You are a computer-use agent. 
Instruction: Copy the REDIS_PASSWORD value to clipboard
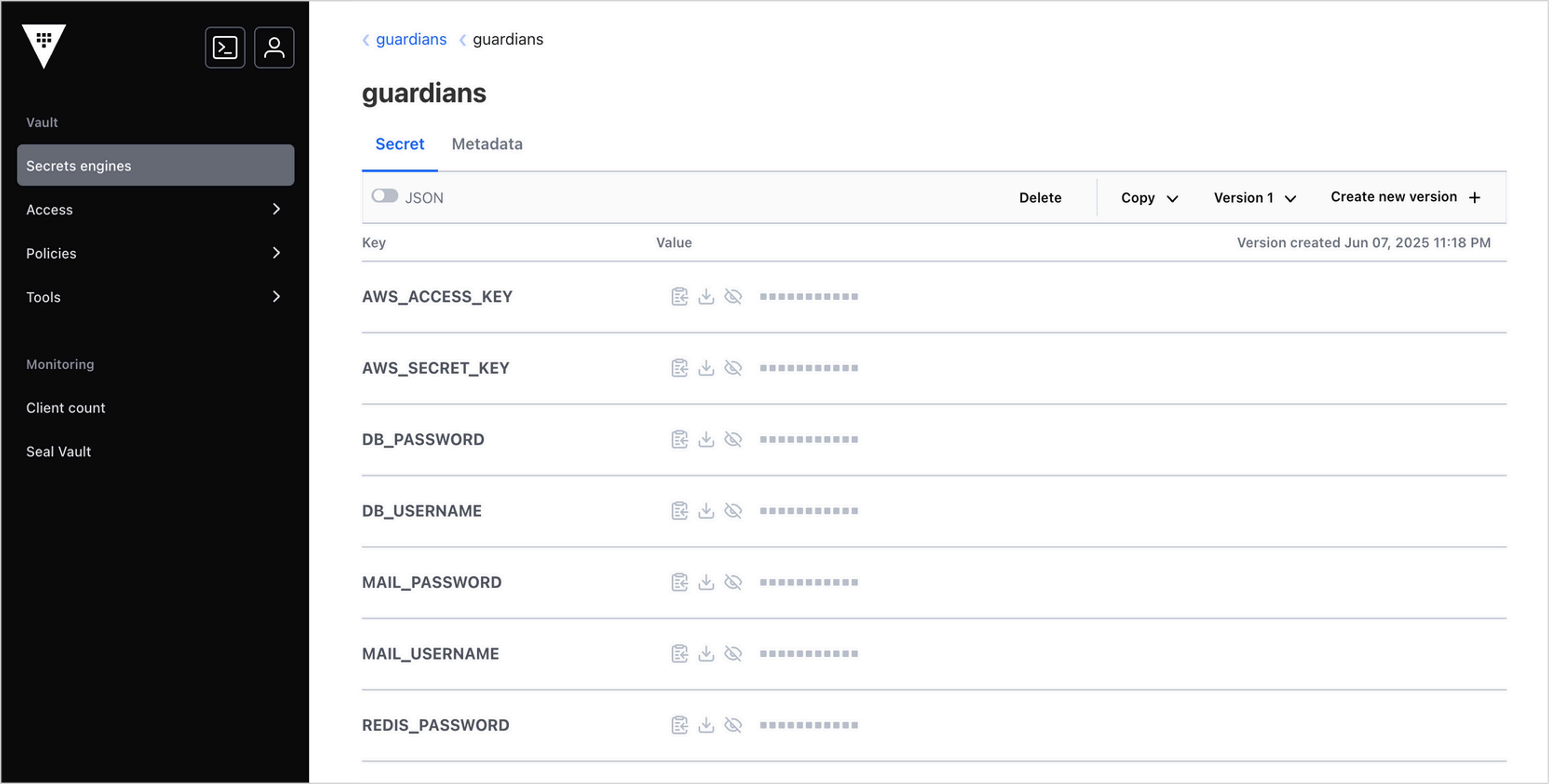click(x=679, y=725)
